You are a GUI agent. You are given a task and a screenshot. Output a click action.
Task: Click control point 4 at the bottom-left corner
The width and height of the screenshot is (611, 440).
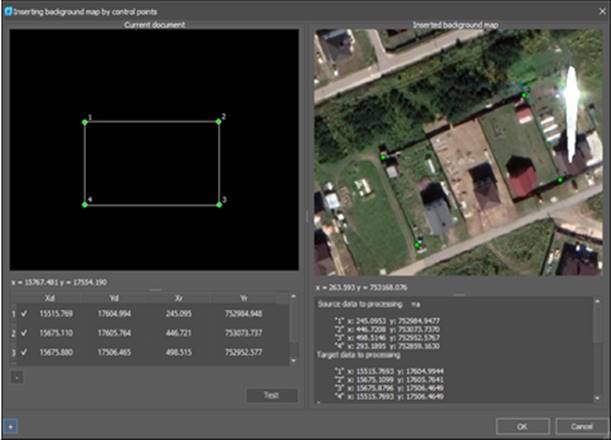85,205
